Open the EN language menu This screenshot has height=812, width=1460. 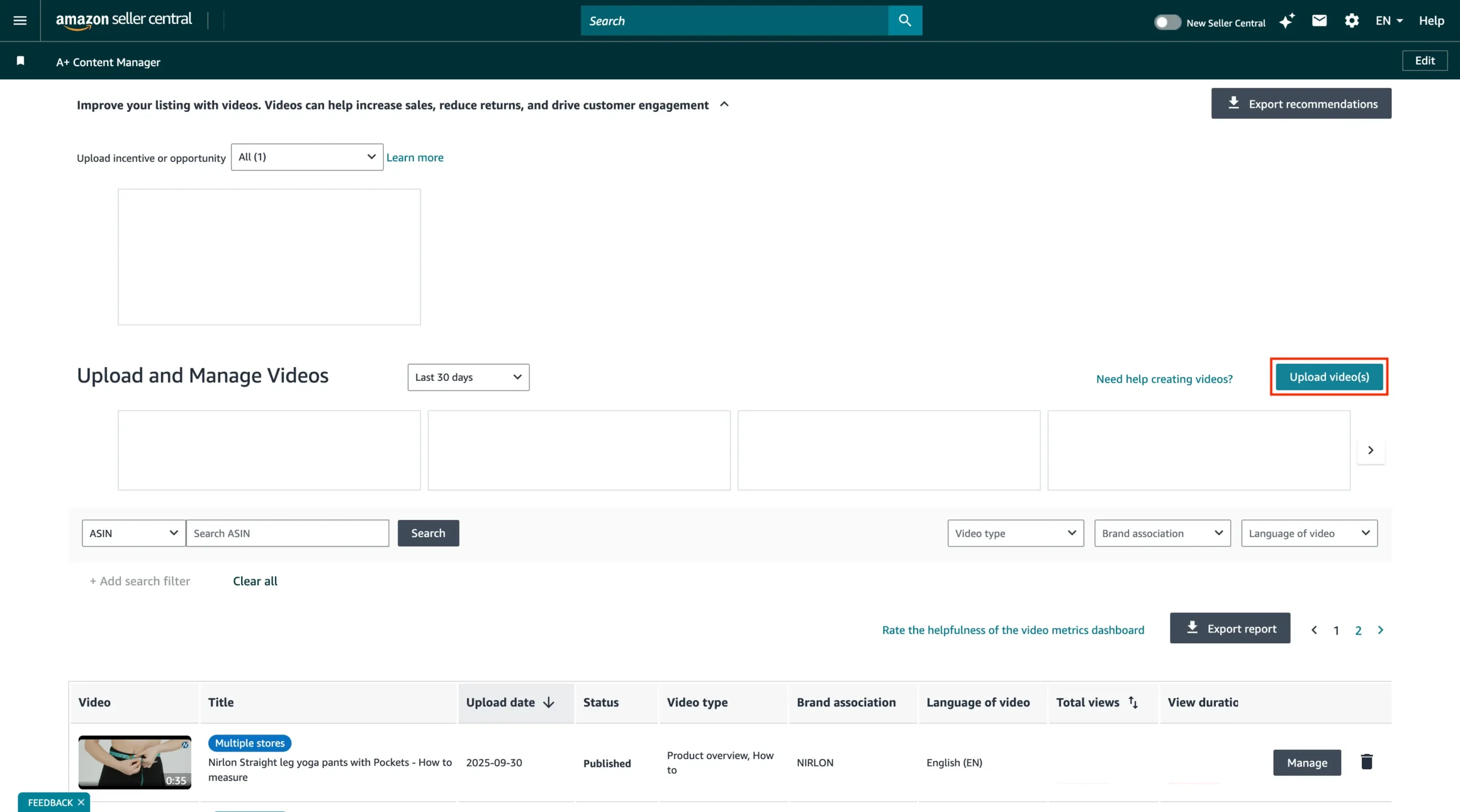point(1389,21)
